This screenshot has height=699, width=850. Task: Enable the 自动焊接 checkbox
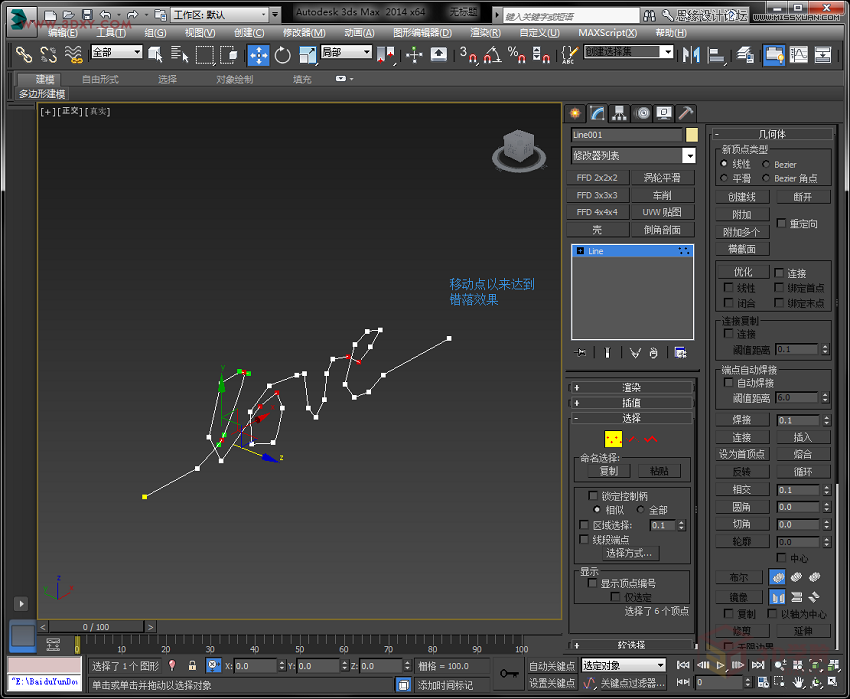click(x=729, y=382)
